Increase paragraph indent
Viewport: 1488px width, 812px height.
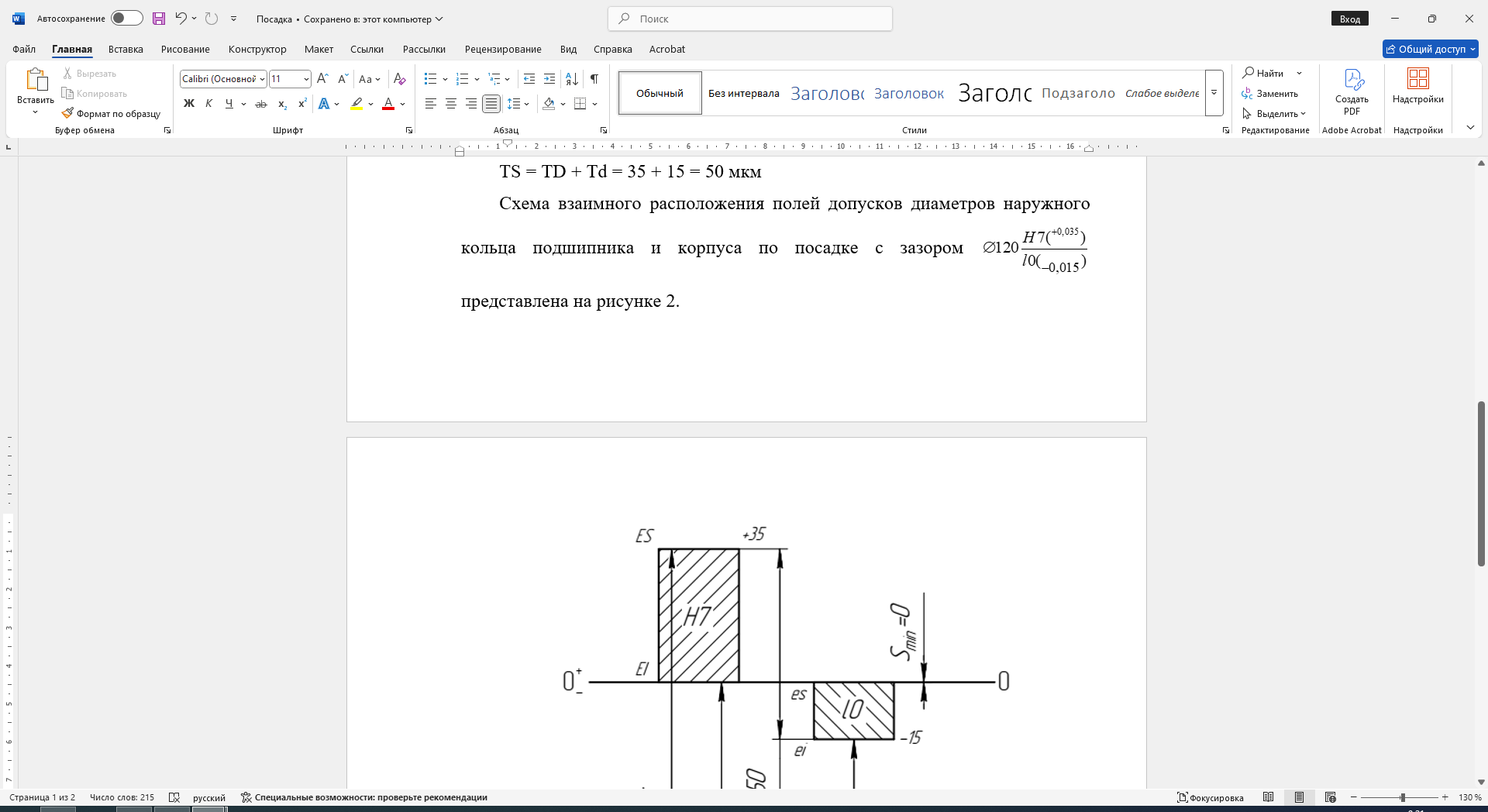[549, 79]
